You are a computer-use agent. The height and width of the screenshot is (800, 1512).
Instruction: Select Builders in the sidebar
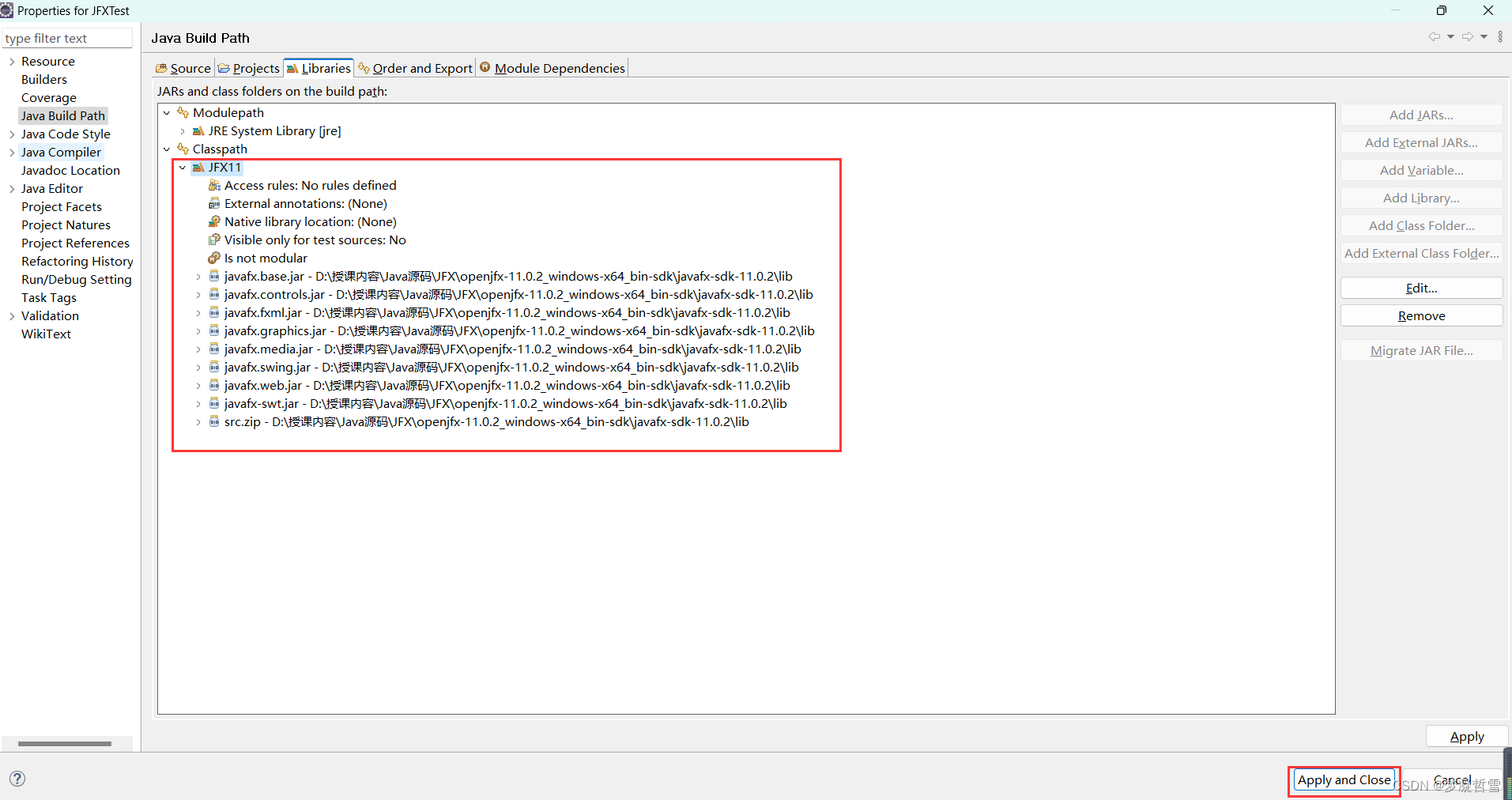click(x=44, y=80)
